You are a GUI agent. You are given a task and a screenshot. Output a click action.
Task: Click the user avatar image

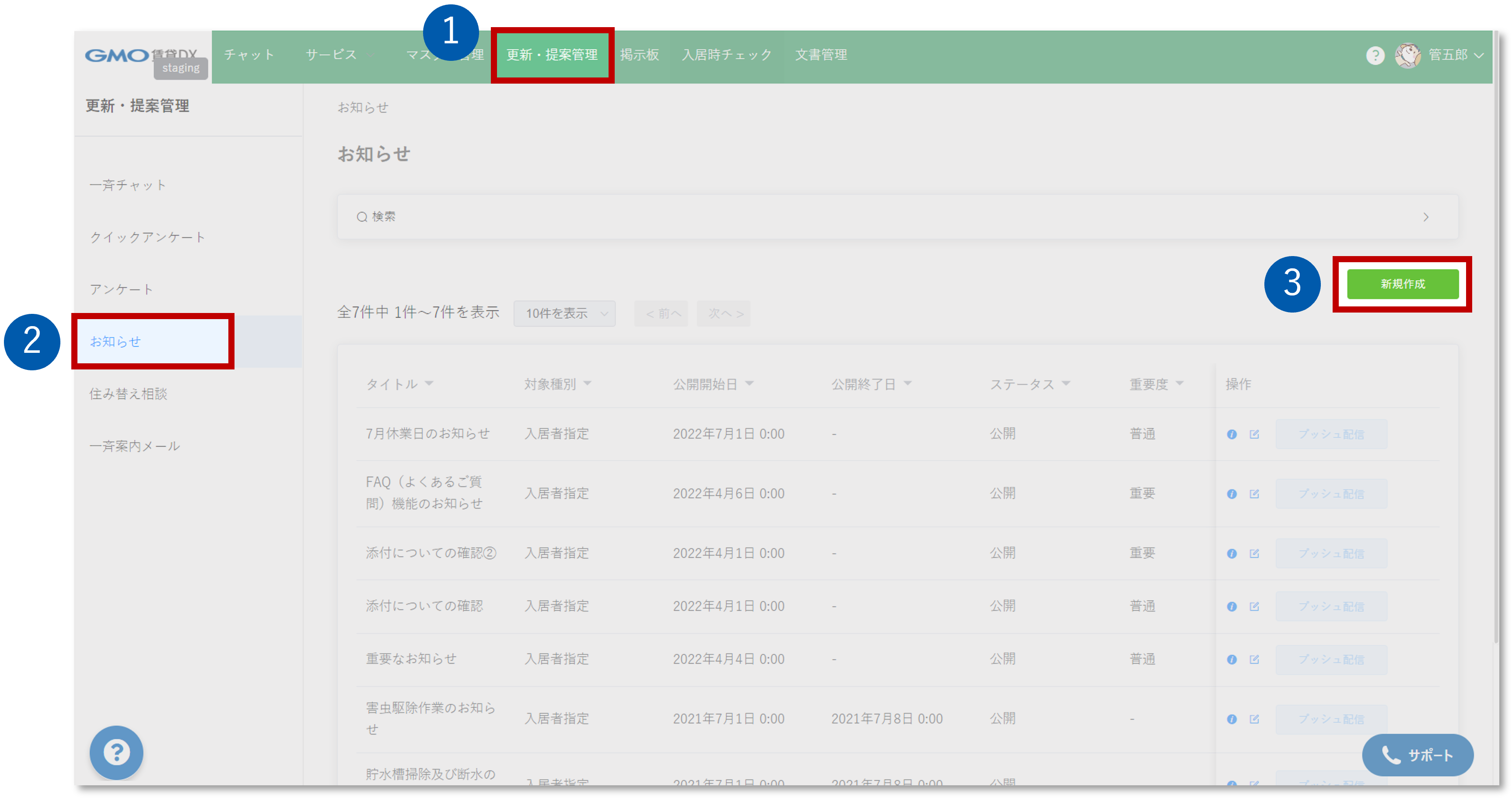click(x=1407, y=55)
